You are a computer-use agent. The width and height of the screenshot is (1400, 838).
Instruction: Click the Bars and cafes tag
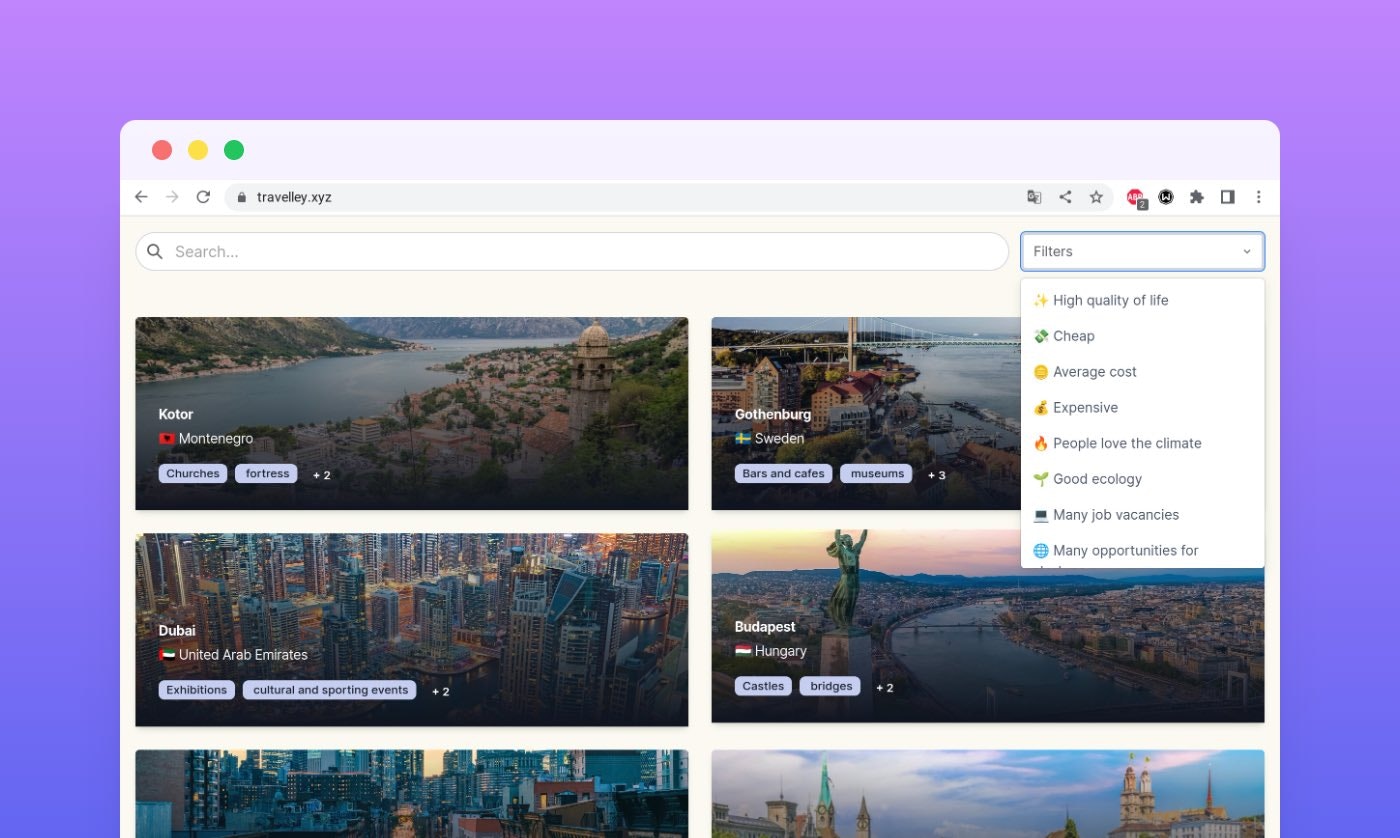784,474
